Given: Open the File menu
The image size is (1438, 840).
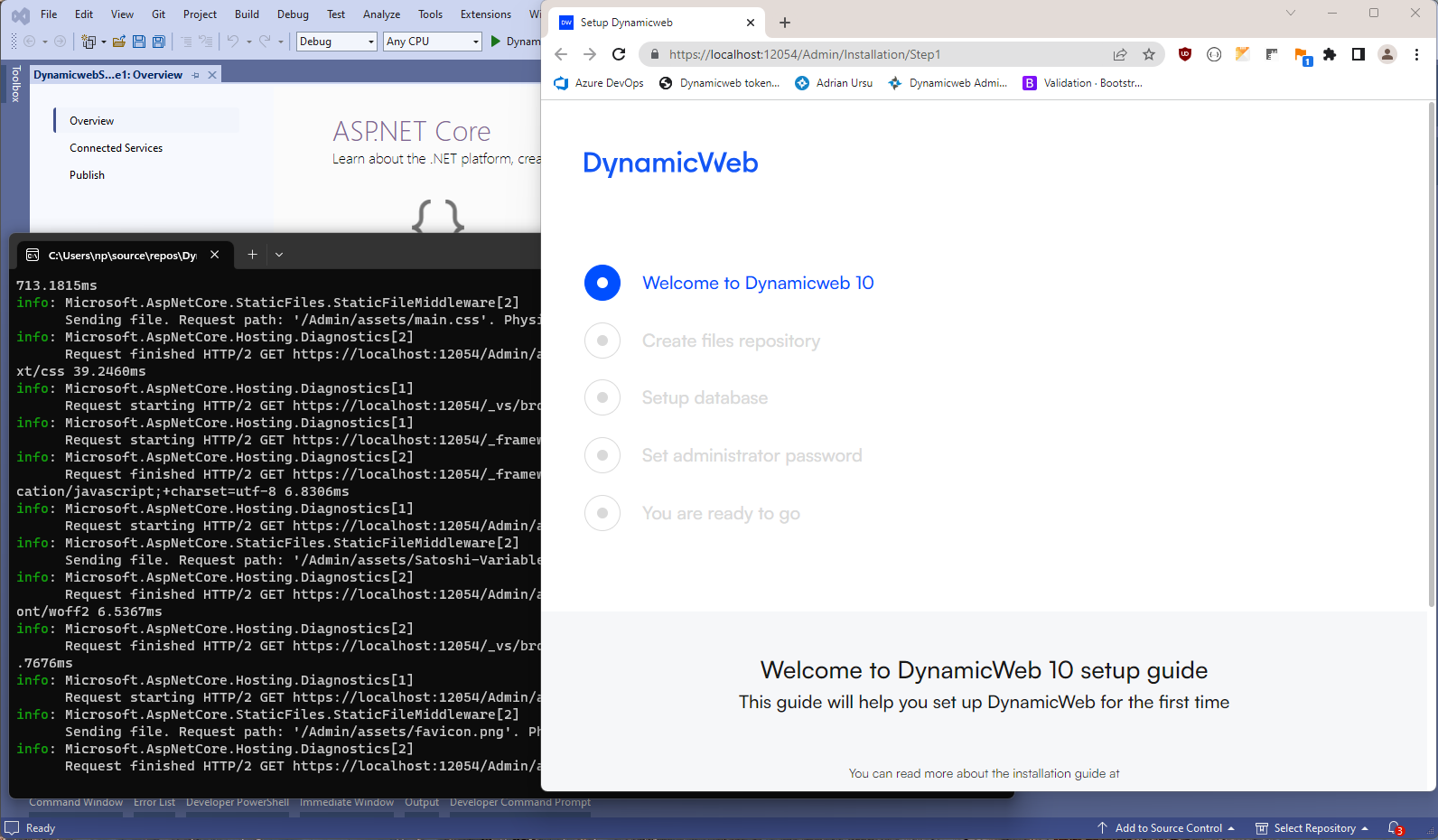Looking at the screenshot, I should pyautogui.click(x=49, y=14).
